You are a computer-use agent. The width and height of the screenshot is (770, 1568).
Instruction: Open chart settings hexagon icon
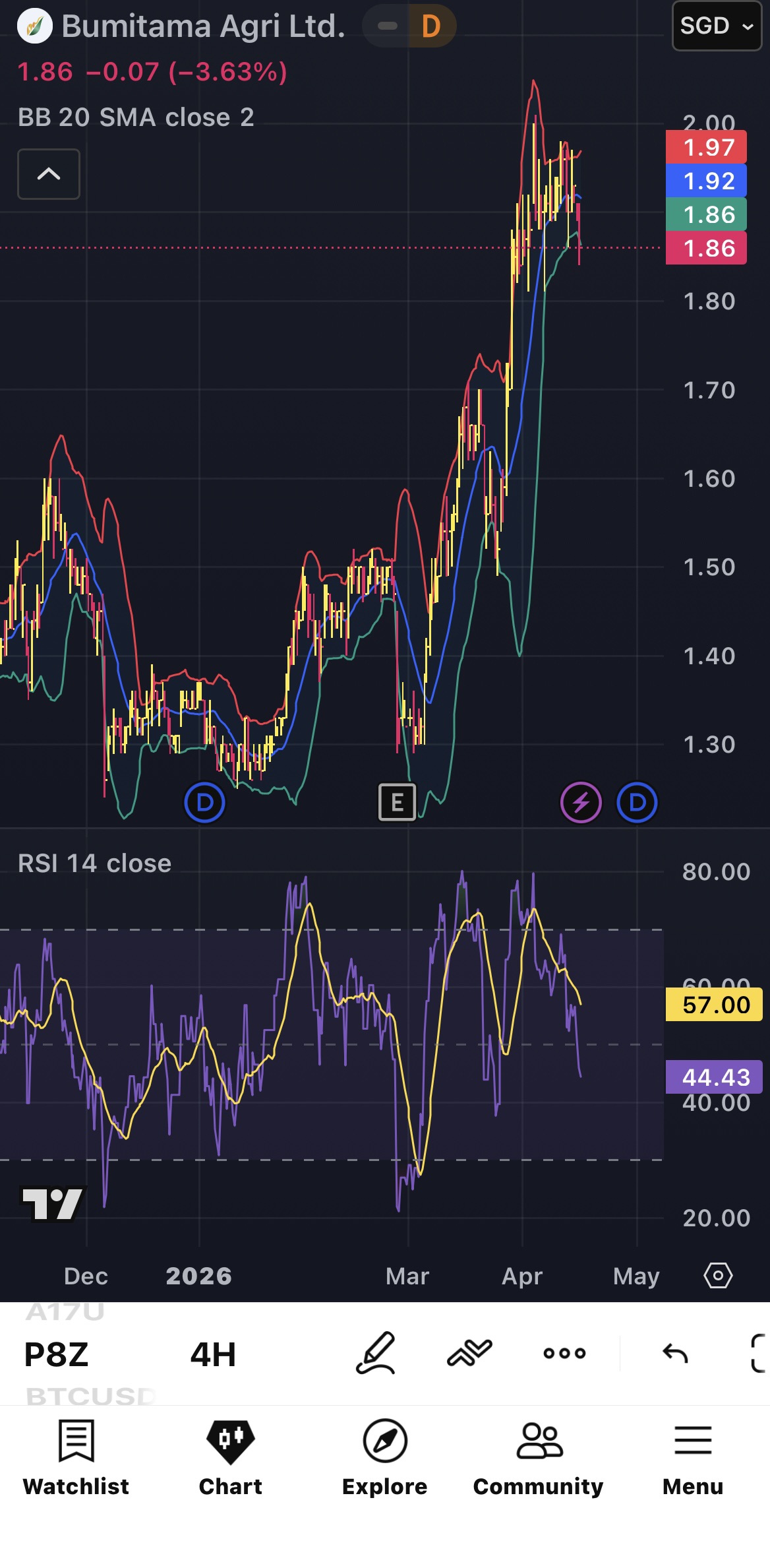(718, 1276)
